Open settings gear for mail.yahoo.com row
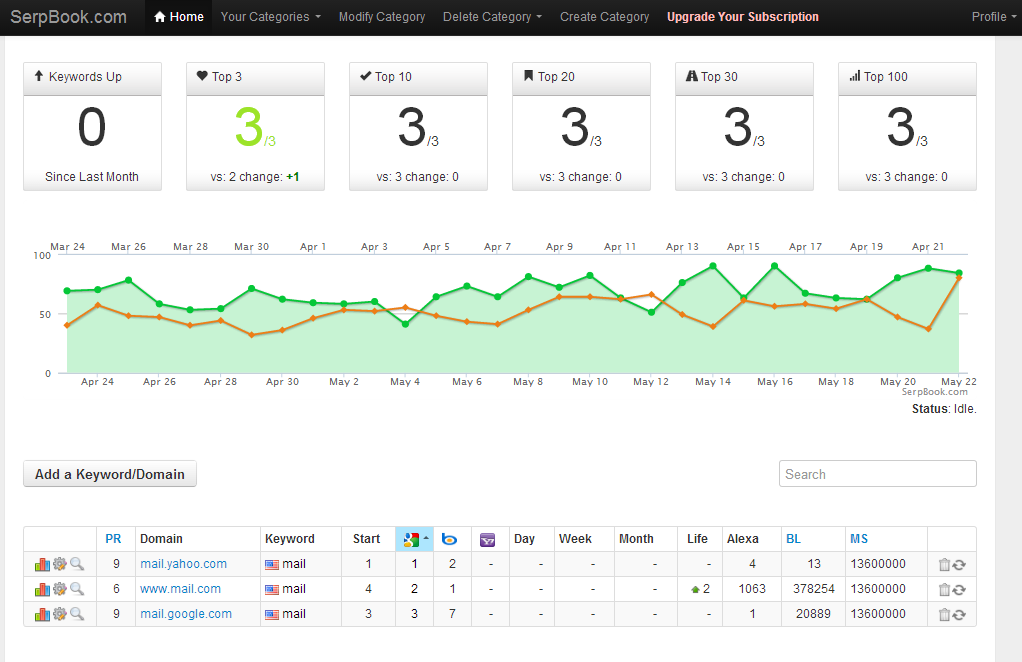The height and width of the screenshot is (662, 1022). coord(59,564)
